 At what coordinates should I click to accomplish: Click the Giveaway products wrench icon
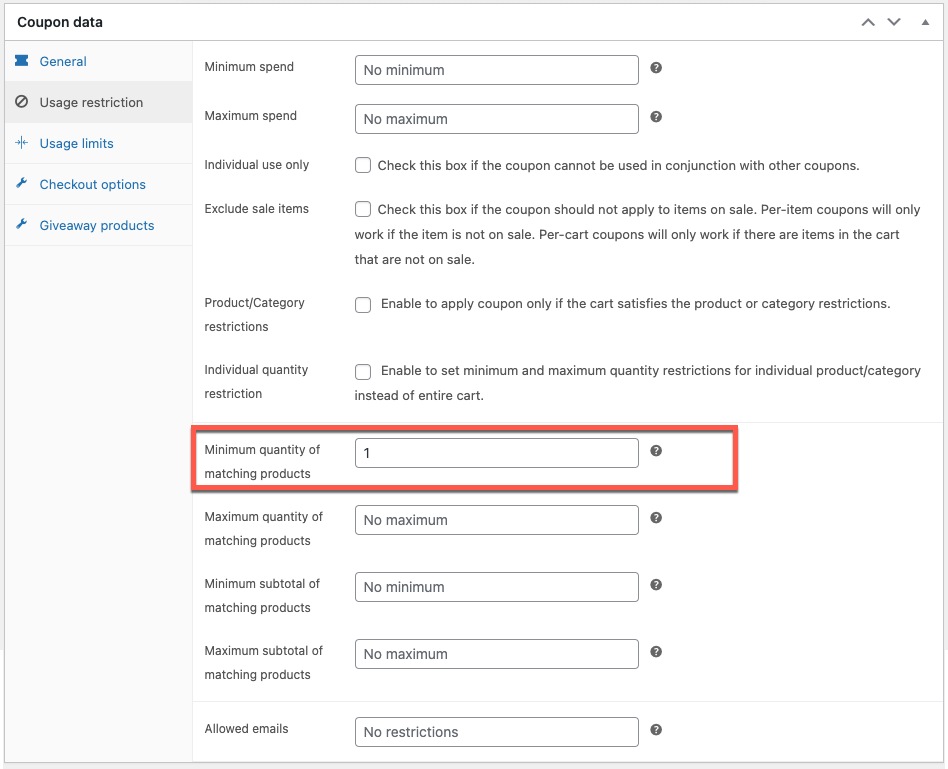(22, 224)
